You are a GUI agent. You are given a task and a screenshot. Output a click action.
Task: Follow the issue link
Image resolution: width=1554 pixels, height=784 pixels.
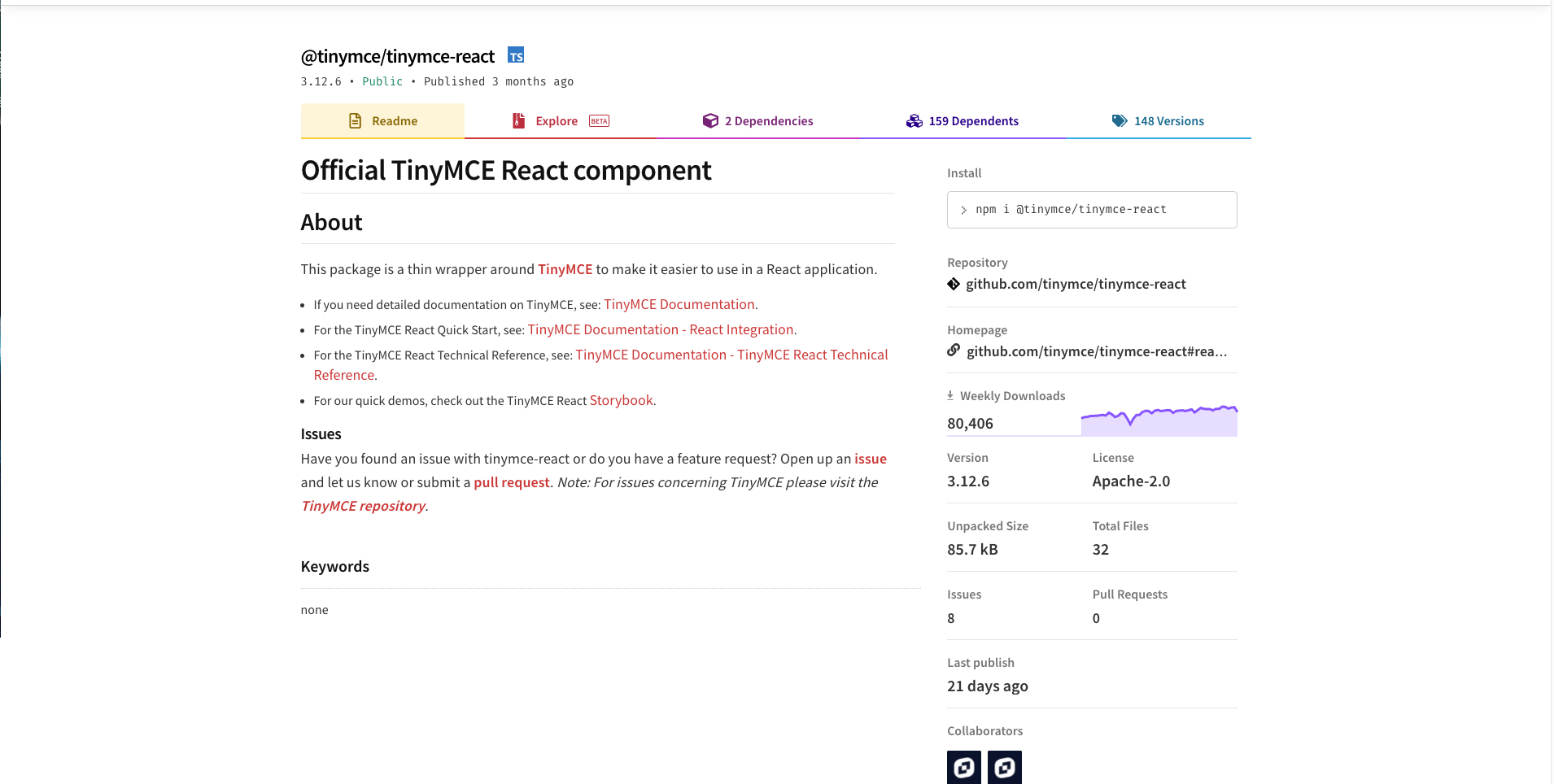click(871, 459)
